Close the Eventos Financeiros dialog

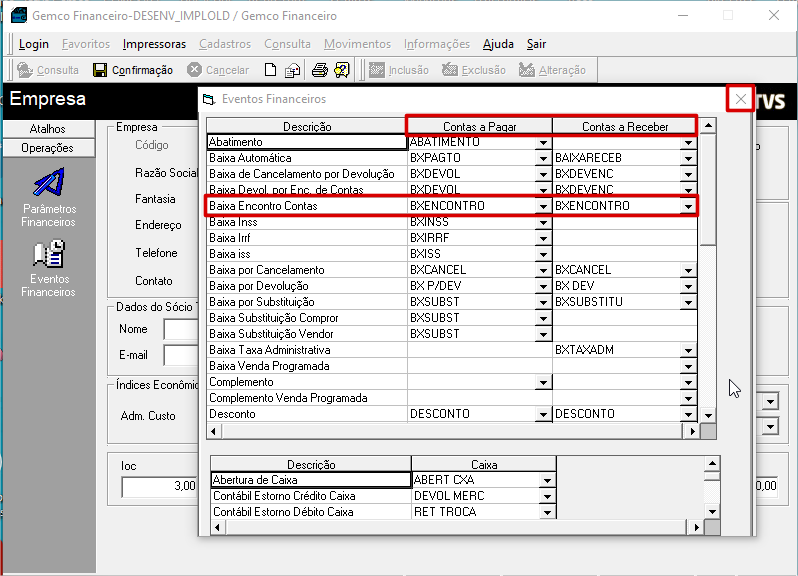740,99
